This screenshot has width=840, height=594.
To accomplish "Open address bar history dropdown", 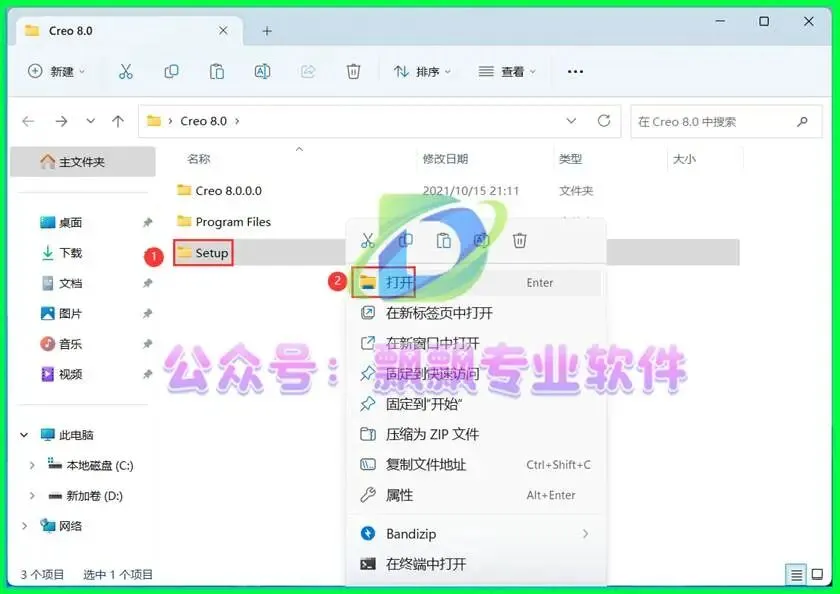I will (x=571, y=121).
